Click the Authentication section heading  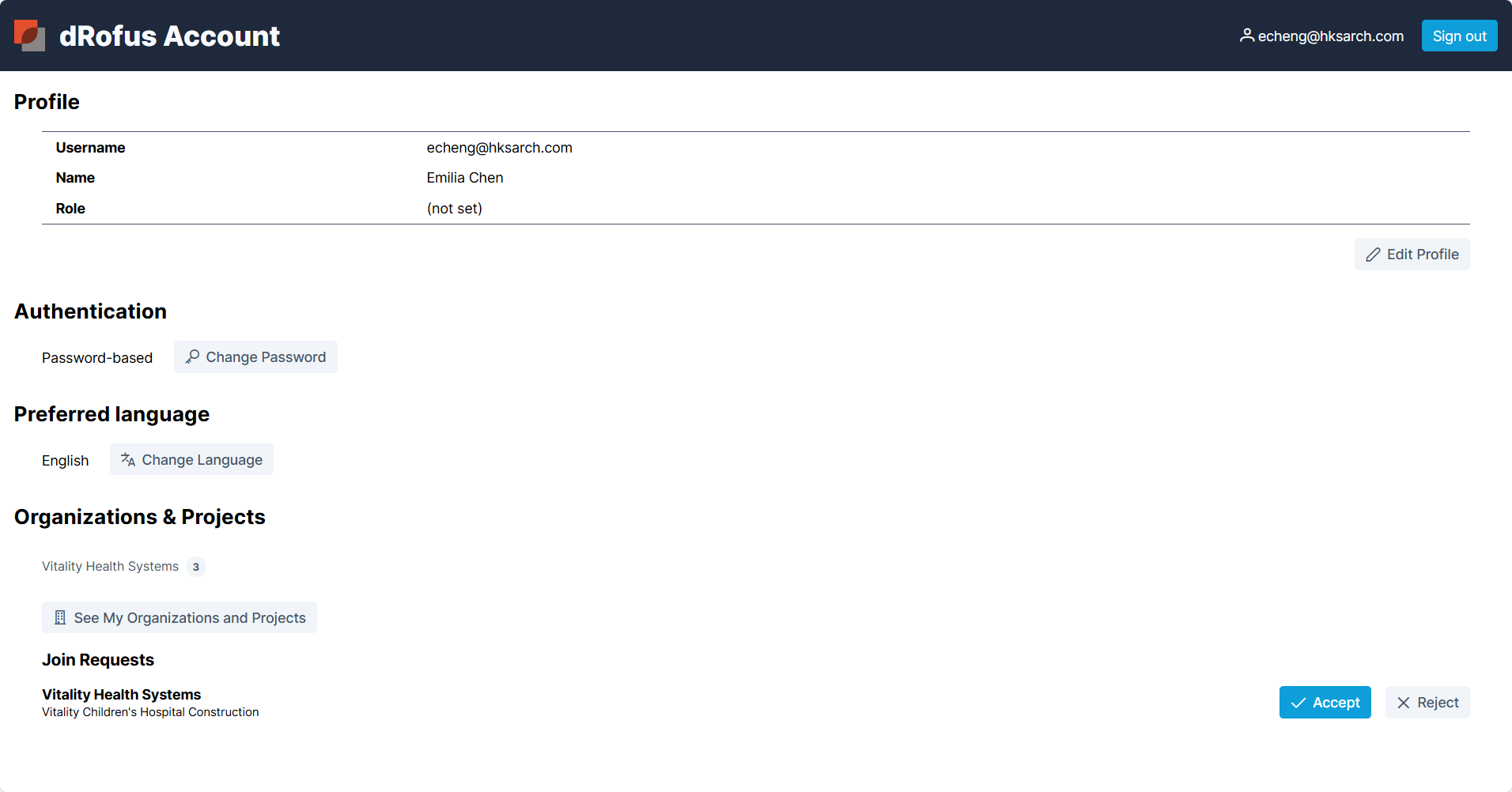(x=90, y=311)
